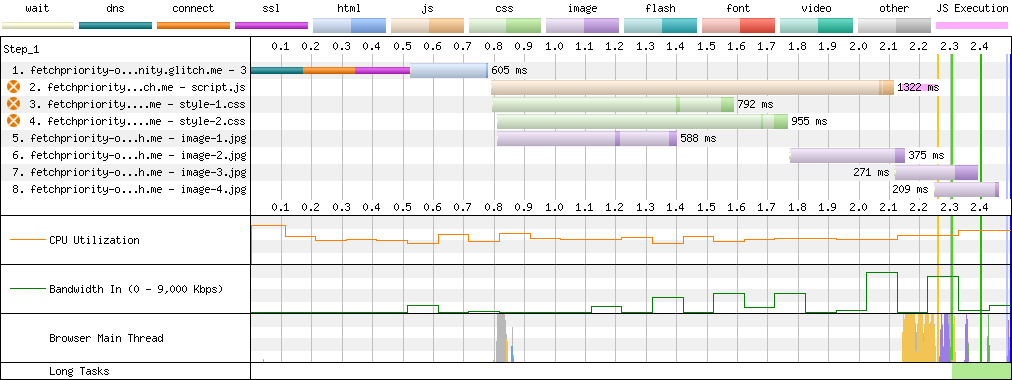This screenshot has width=1012, height=380.
Task: Click the JS Execution pink legend bar
Action: point(972,26)
